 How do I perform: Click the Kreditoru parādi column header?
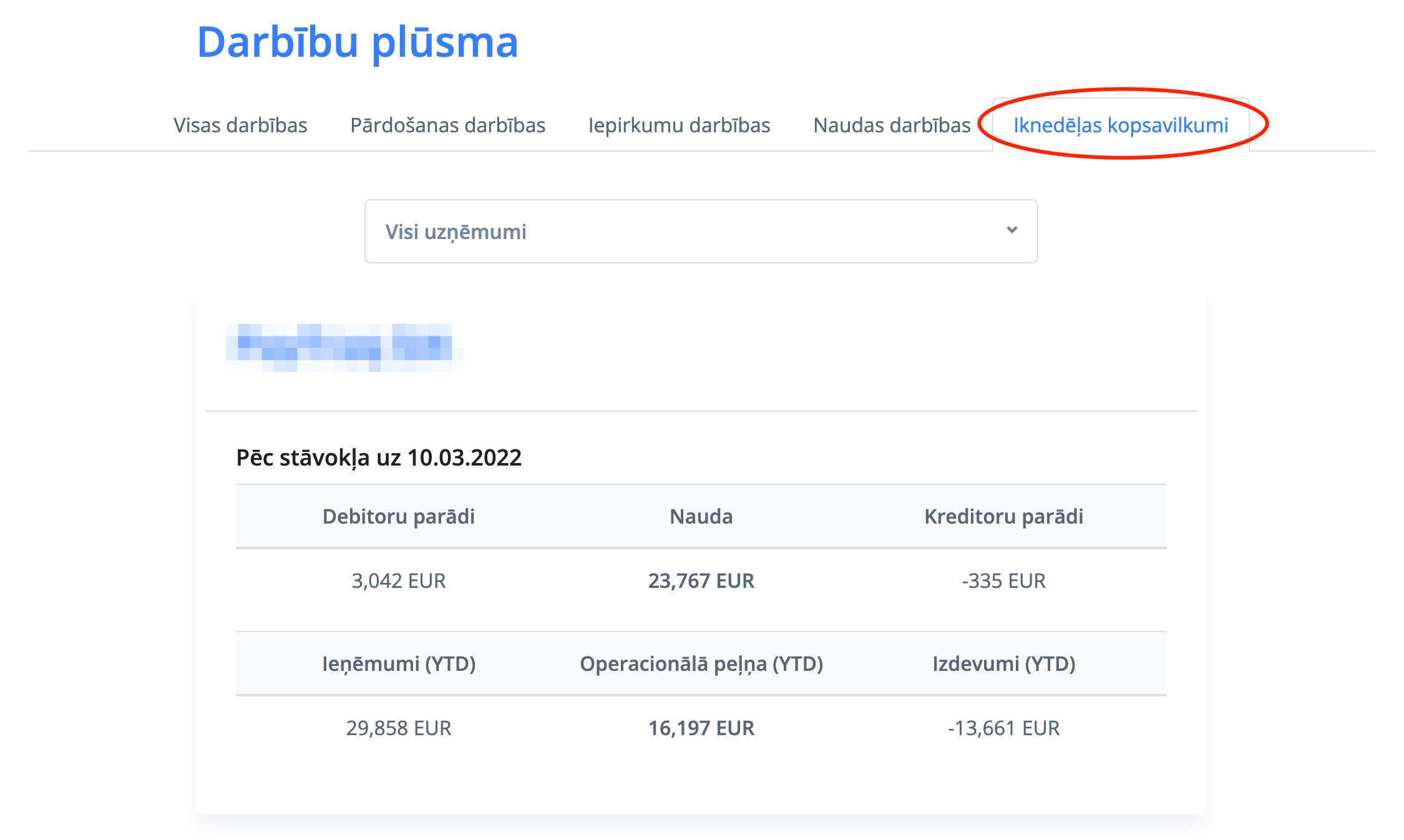[1003, 517]
